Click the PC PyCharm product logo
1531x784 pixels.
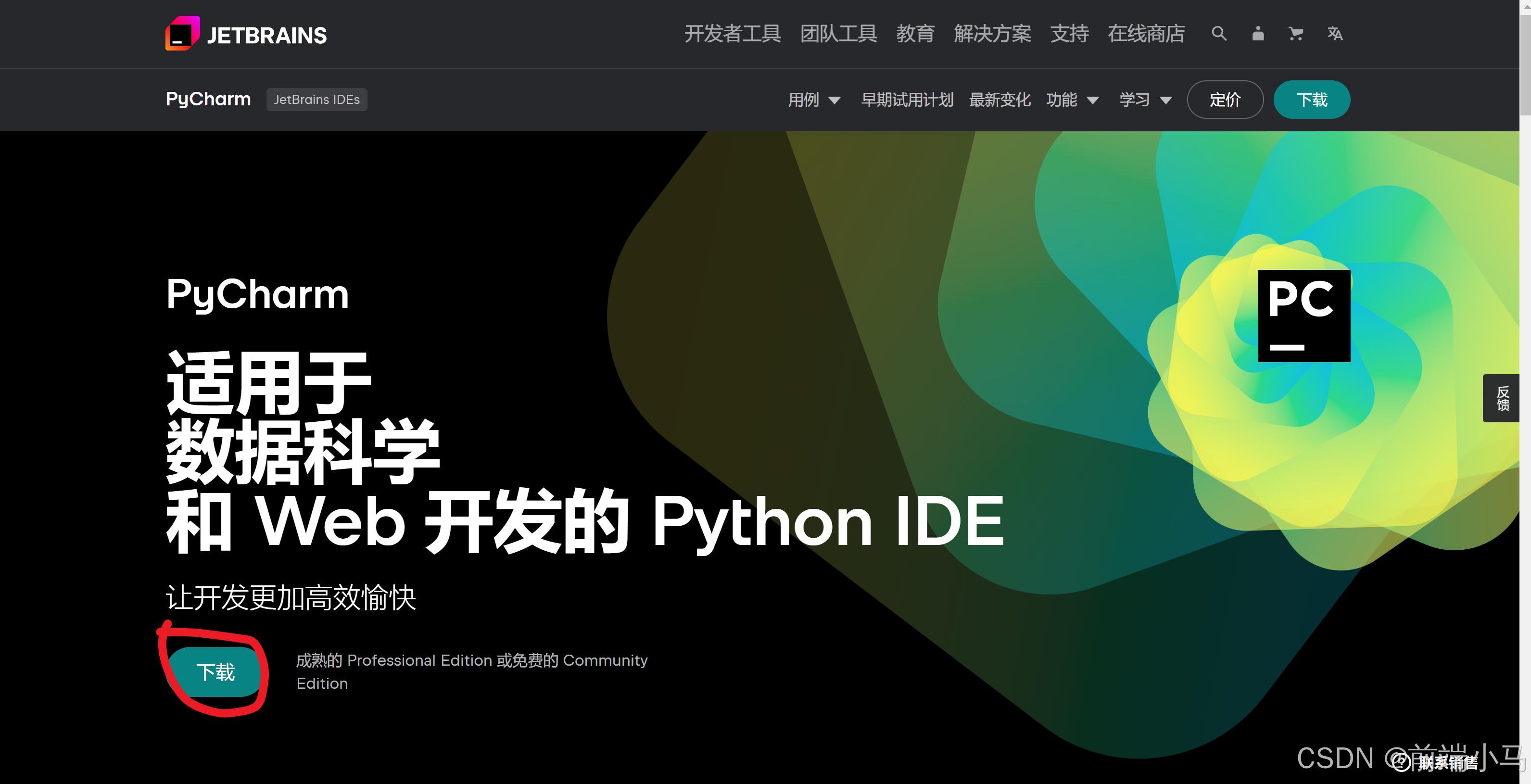coord(1304,316)
